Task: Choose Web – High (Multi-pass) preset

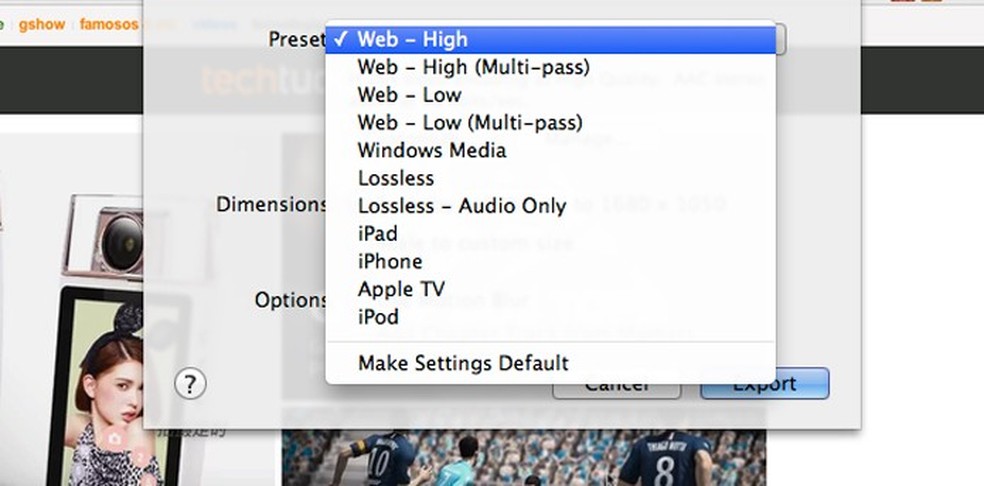Action: click(x=473, y=68)
